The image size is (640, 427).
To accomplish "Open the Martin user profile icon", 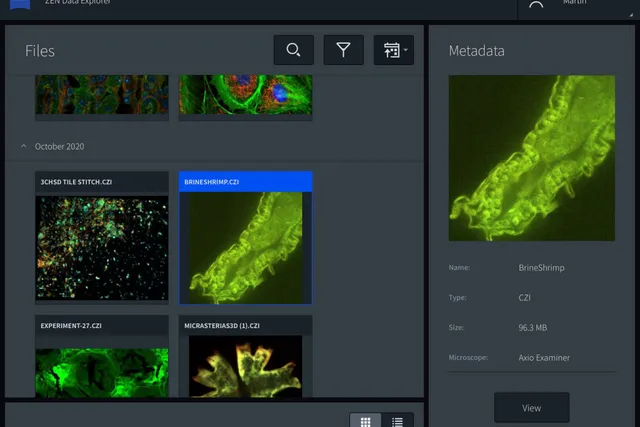I will (x=536, y=4).
